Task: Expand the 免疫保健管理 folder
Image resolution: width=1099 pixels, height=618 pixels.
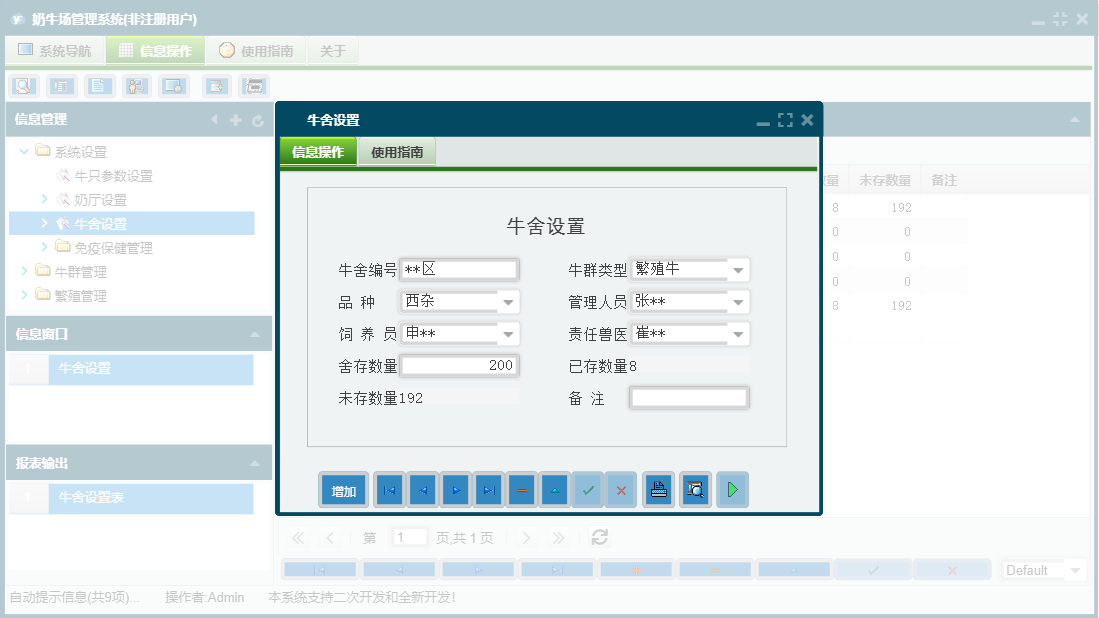Action: pyautogui.click(x=44, y=247)
